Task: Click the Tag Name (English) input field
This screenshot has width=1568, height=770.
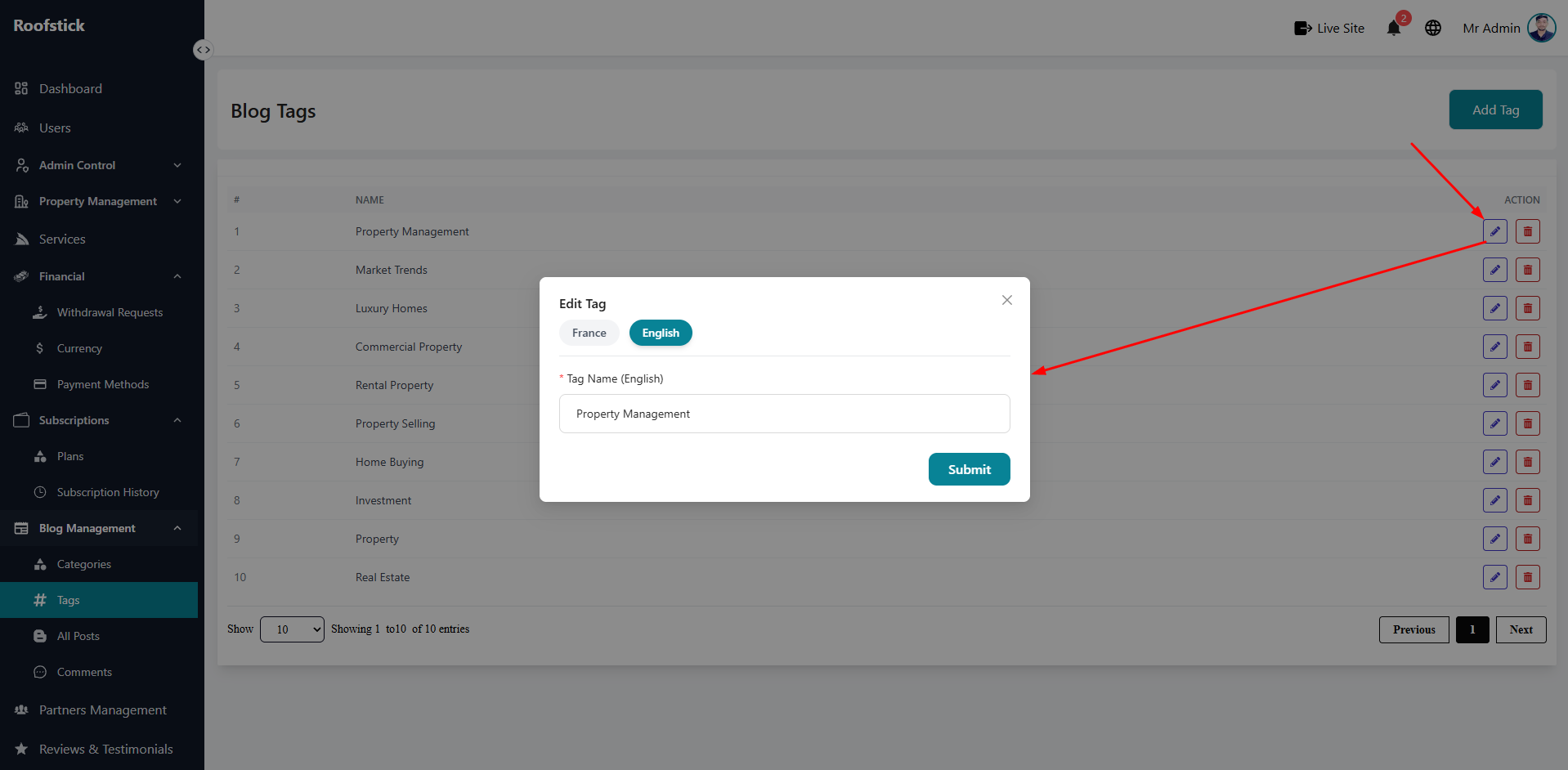Action: coord(785,414)
